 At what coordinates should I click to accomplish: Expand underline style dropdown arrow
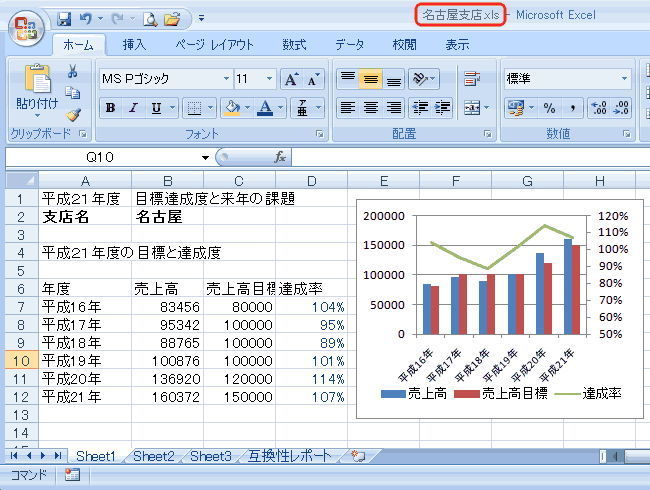click(x=172, y=109)
